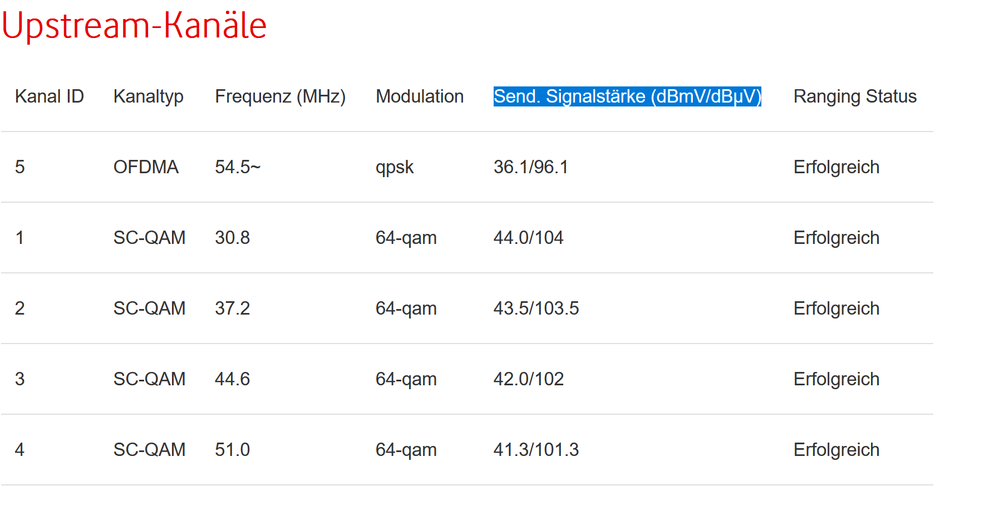
Task: Click the 54.5~ frequency value
Action: click(x=237, y=167)
